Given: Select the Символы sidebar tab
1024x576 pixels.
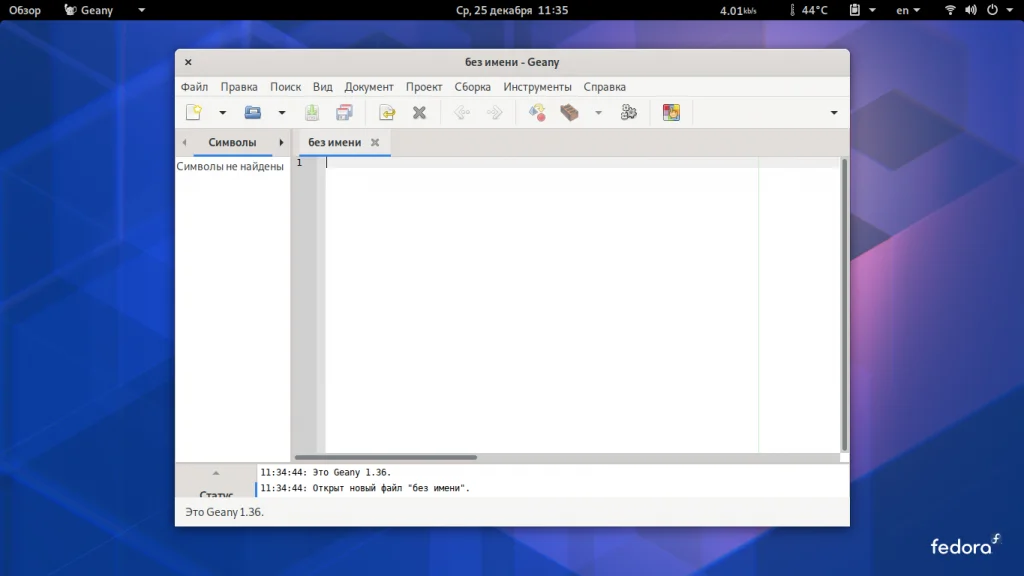Looking at the screenshot, I should point(232,143).
